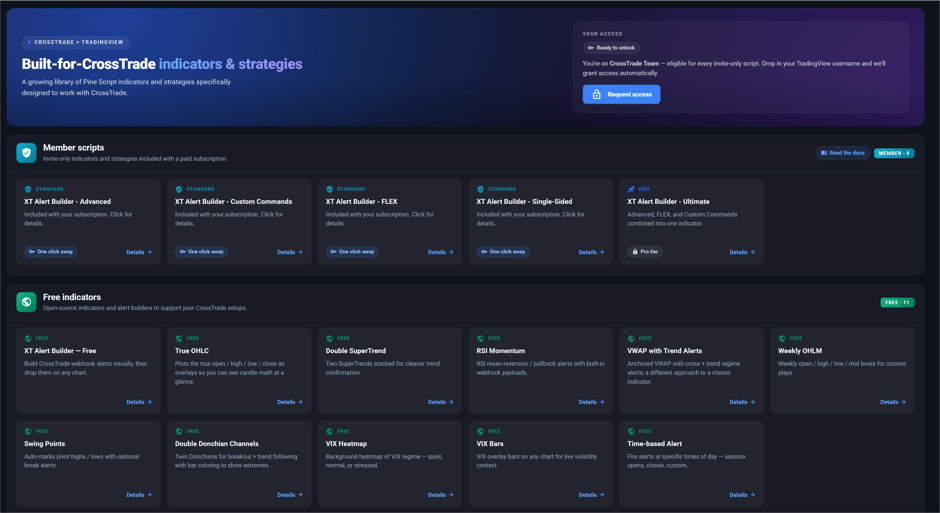Click the STANDARD shield icon on FLEX card
The image size is (940, 513).
pos(329,189)
